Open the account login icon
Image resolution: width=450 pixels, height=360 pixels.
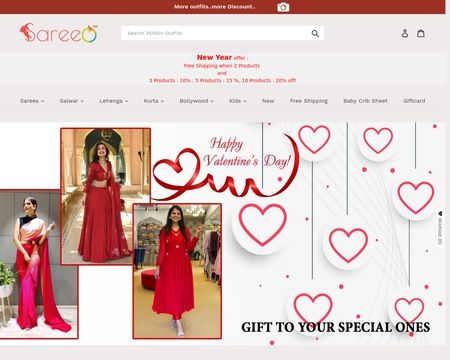point(405,33)
